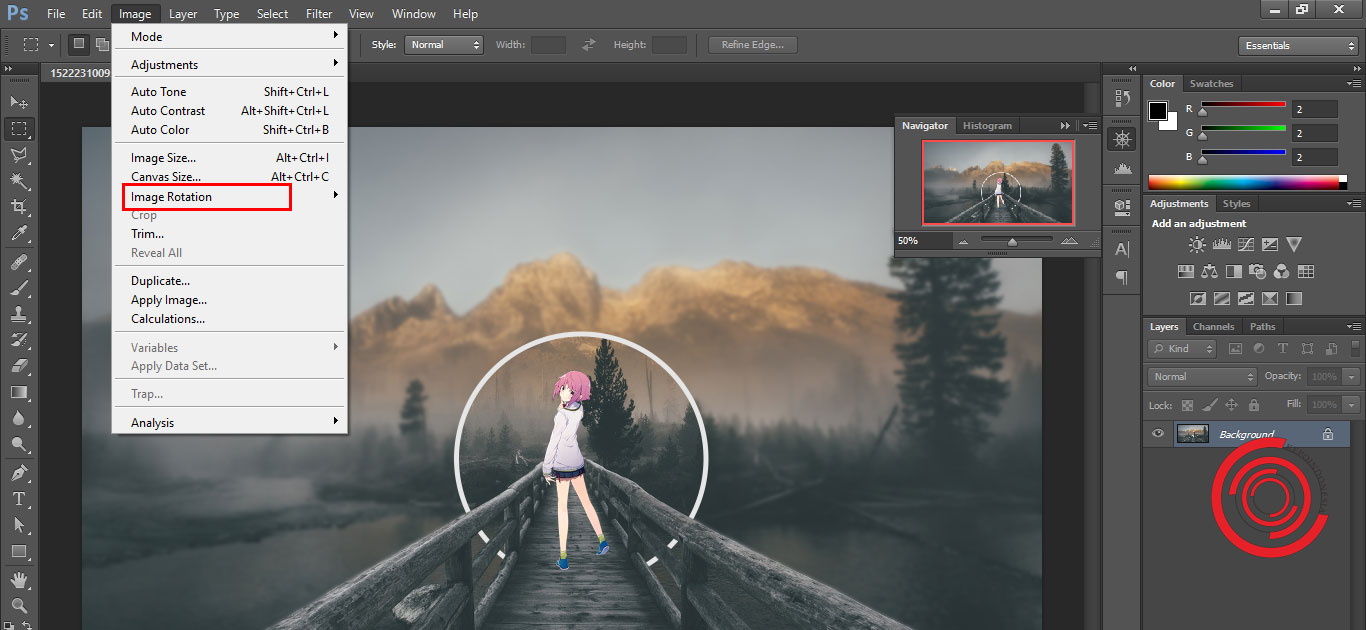Select the Eraser tool
1366x630 pixels.
(x=19, y=366)
